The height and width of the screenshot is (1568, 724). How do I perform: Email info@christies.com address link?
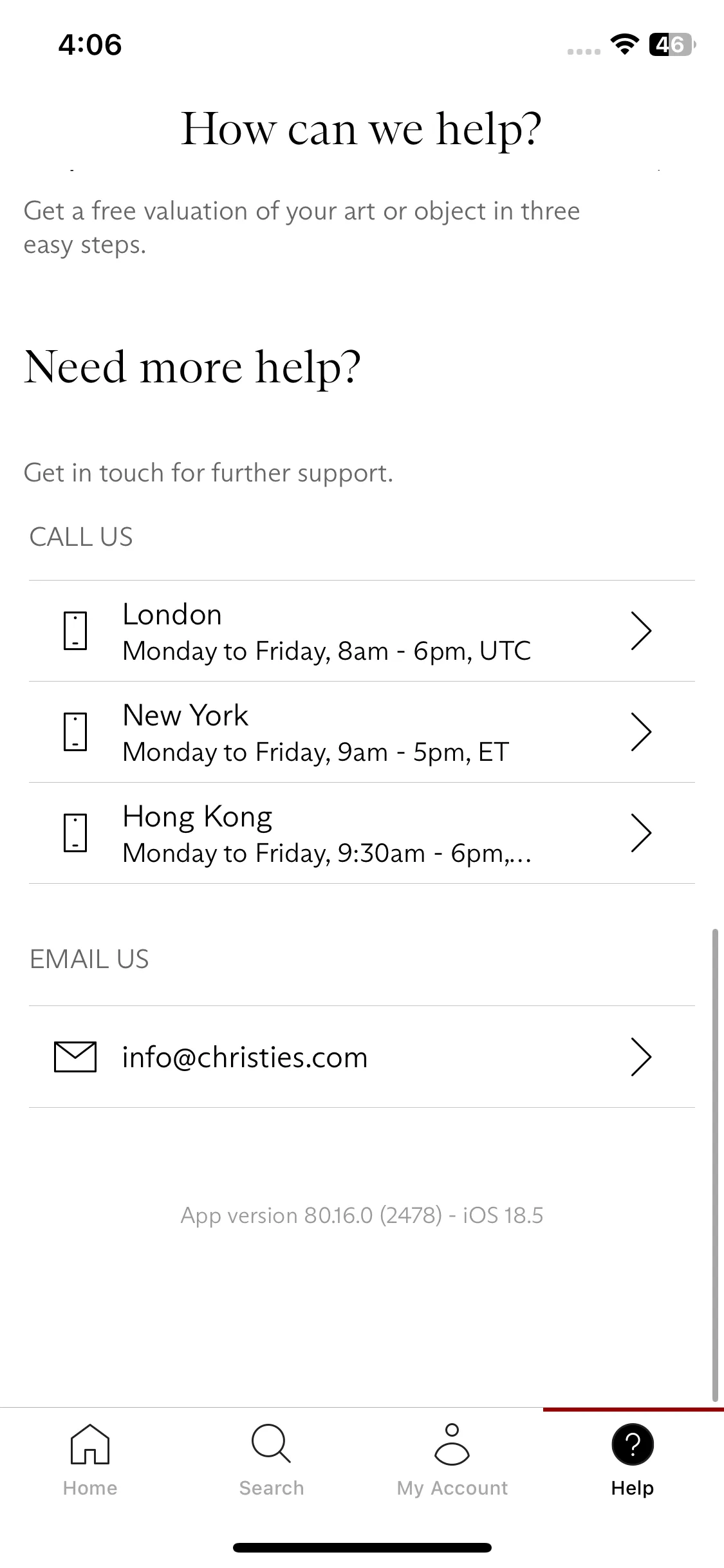coord(245,1057)
